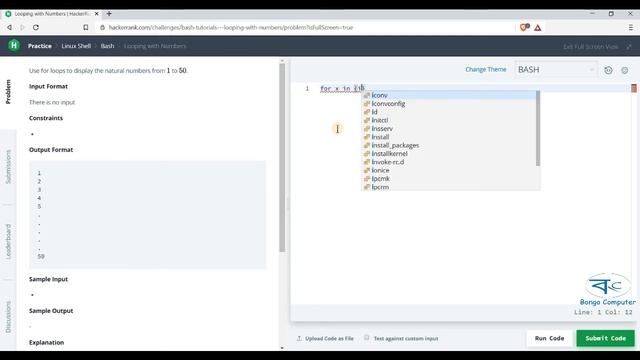Click the problem panel vertical scrollbar

[282, 157]
